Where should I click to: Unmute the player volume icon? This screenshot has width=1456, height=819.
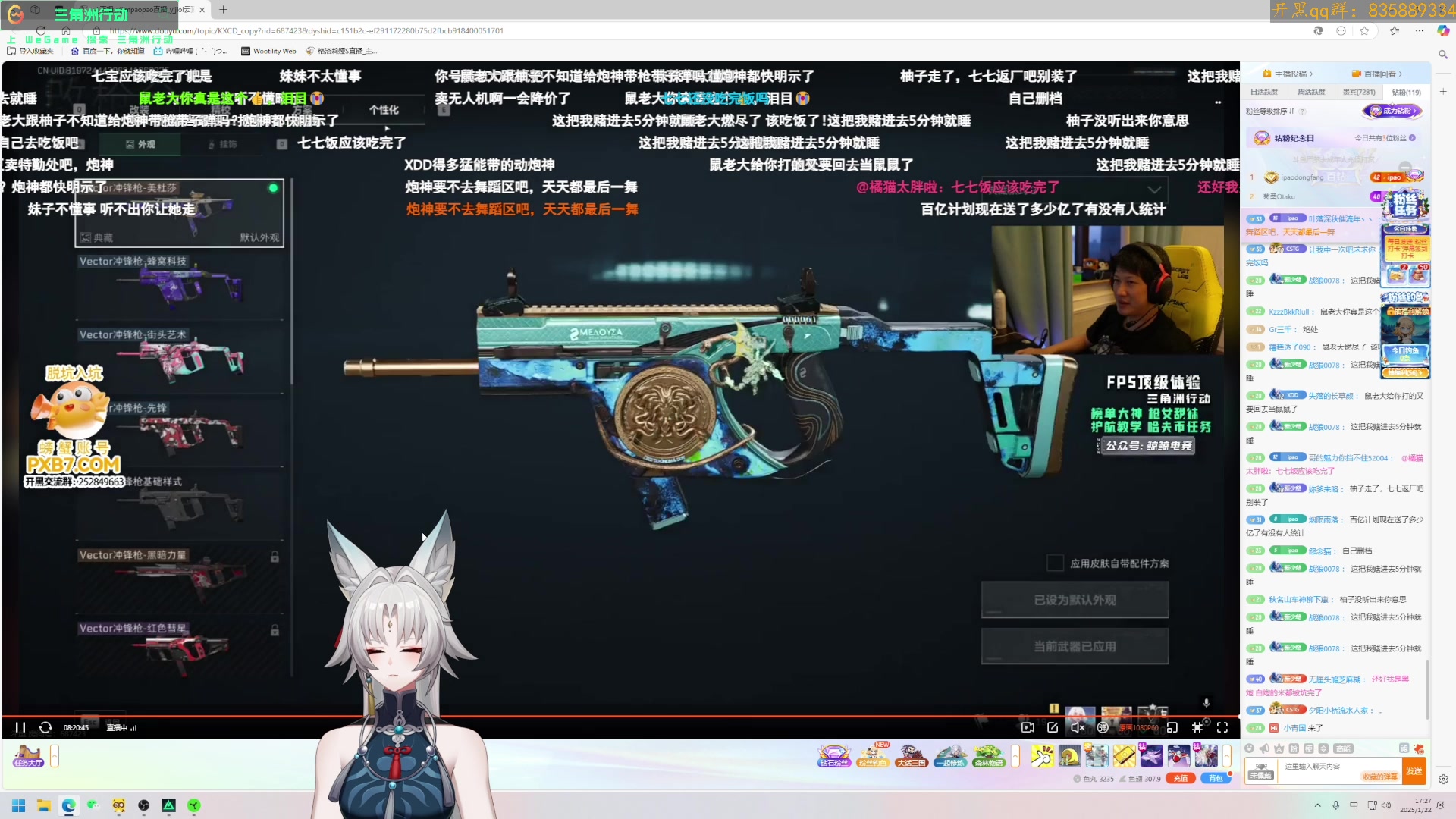1078,727
